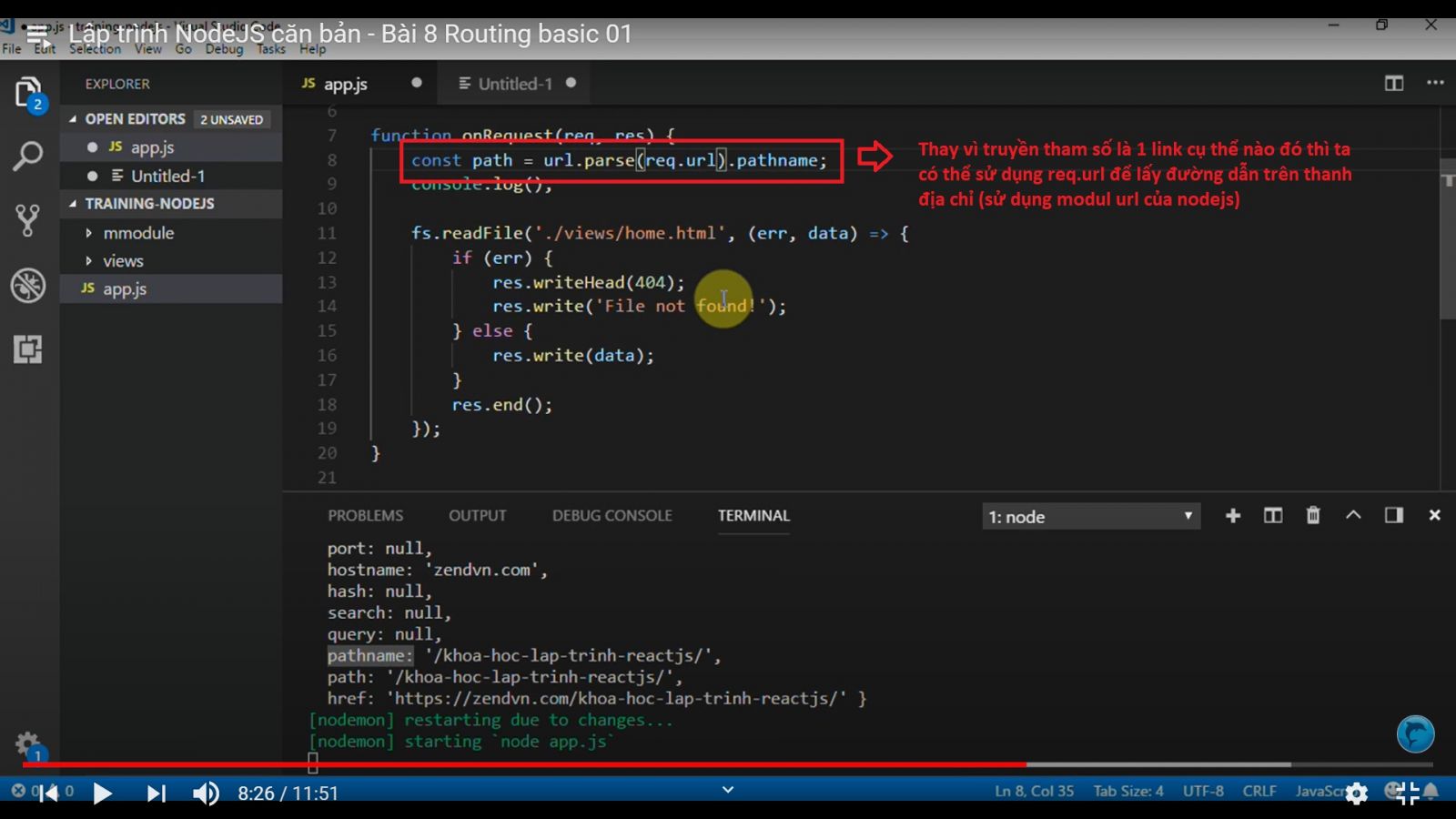Screen dimensions: 1456x819
Task: Open the DEBUG CONSOLE panel tab
Action: [612, 516]
